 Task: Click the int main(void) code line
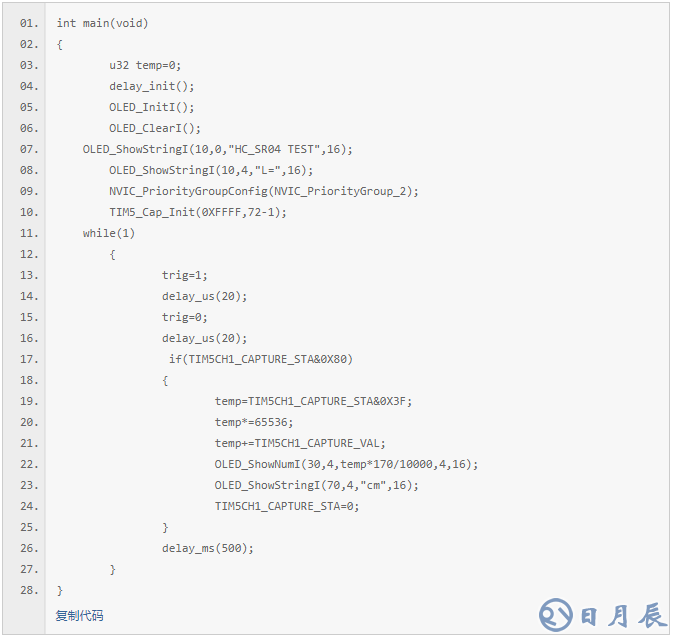[102, 23]
